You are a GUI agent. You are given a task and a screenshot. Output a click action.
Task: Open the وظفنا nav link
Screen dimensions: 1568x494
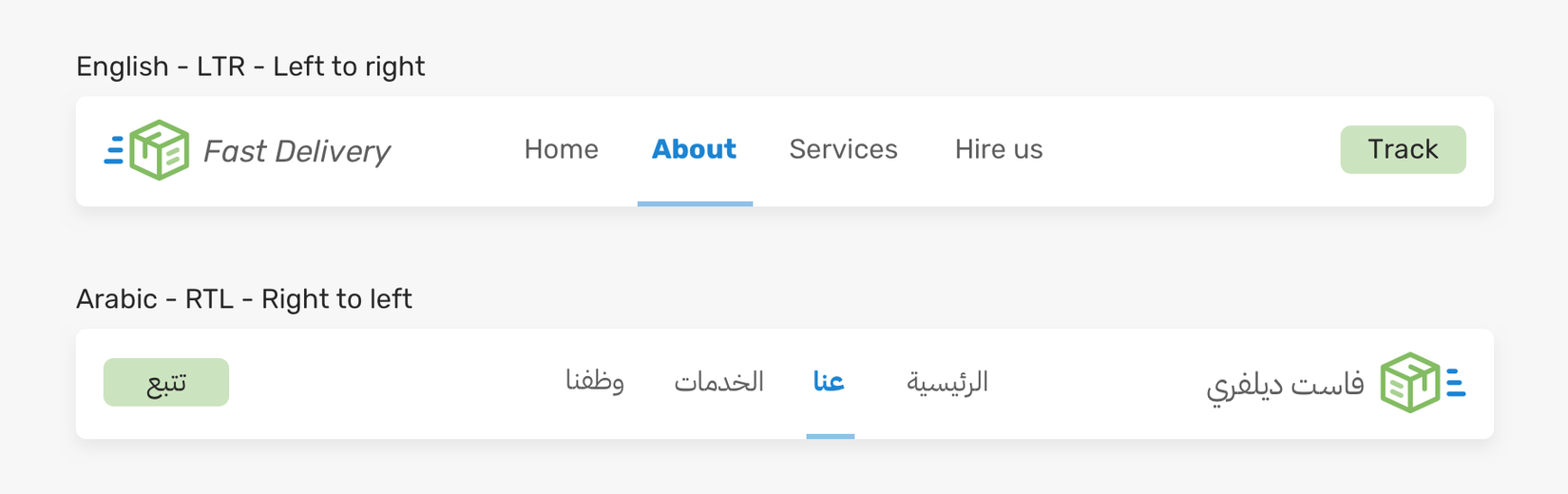(x=595, y=382)
